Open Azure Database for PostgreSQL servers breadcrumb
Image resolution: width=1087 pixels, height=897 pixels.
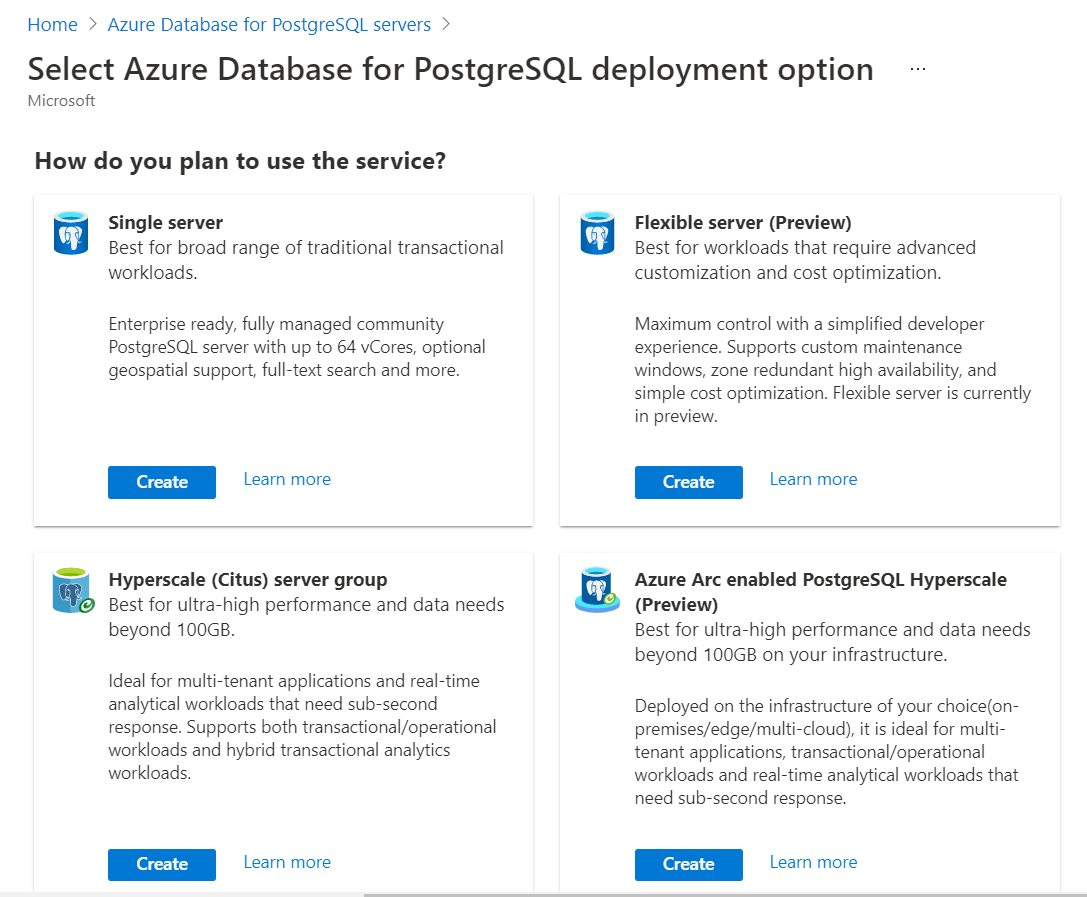coord(269,24)
